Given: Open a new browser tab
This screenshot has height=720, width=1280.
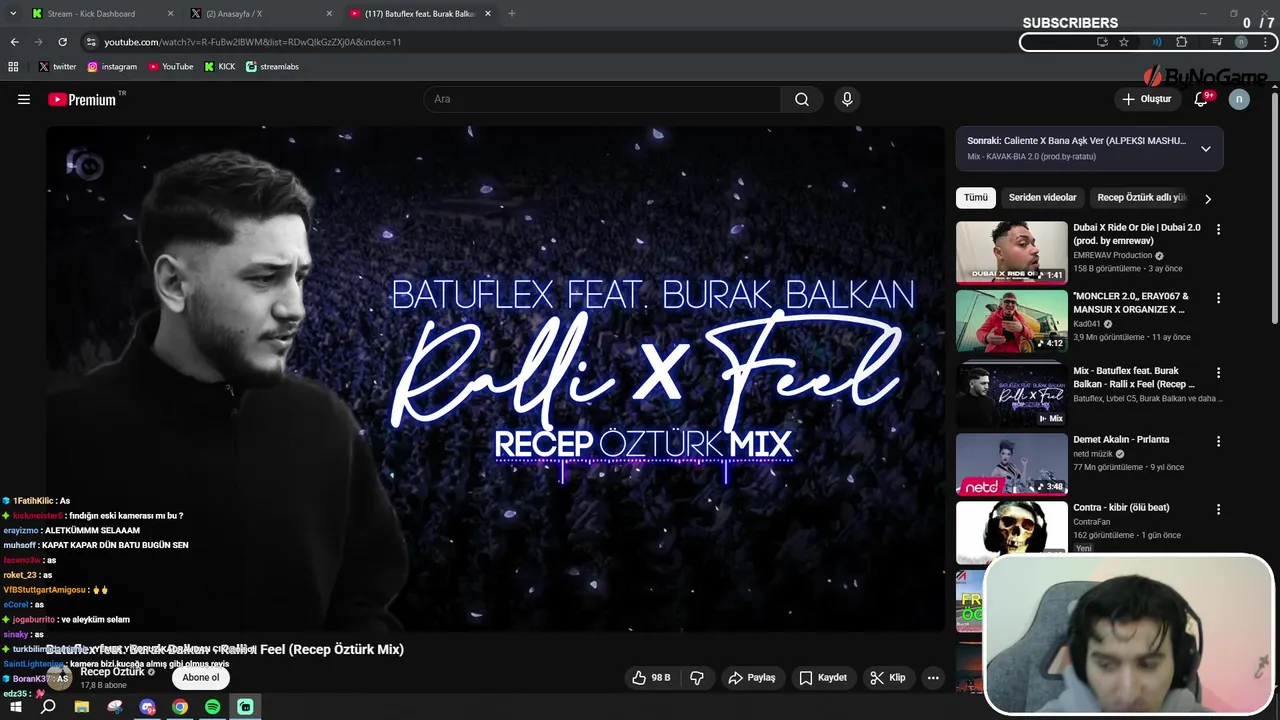Looking at the screenshot, I should (x=512, y=14).
